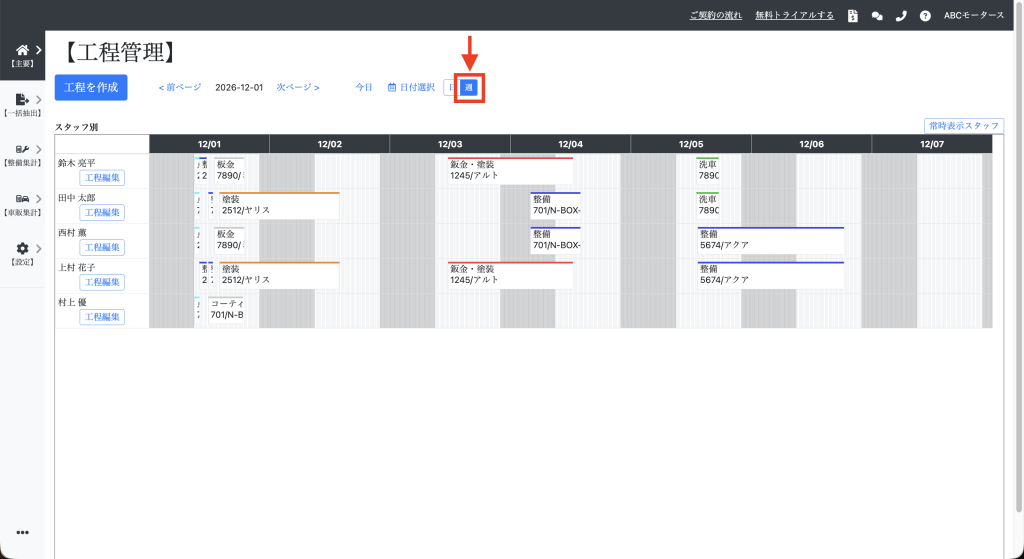Click the three-dots more icon in sidebar
Image resolution: width=1024 pixels, height=559 pixels.
click(22, 532)
